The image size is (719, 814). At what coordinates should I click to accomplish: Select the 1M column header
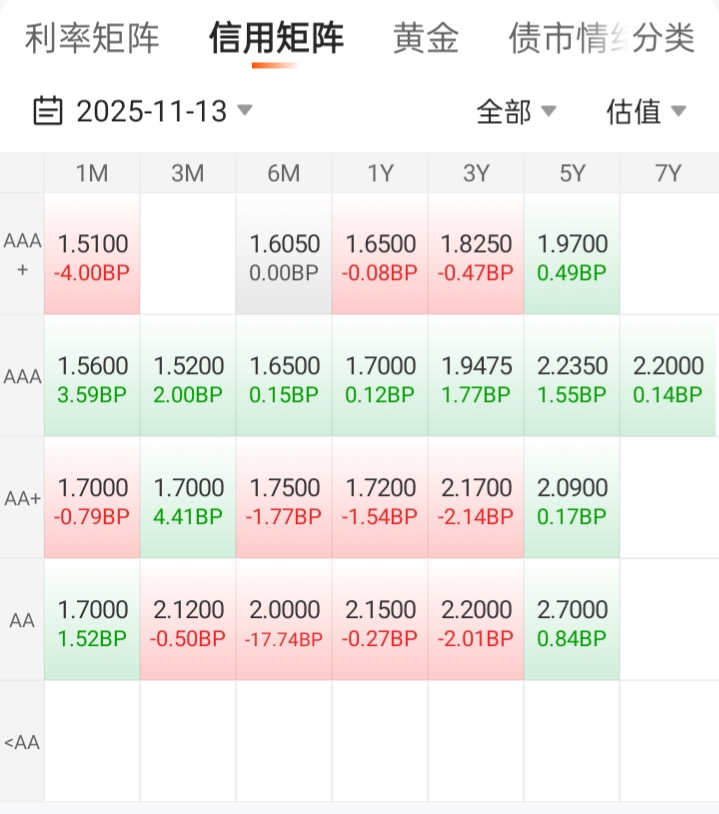pyautogui.click(x=92, y=173)
